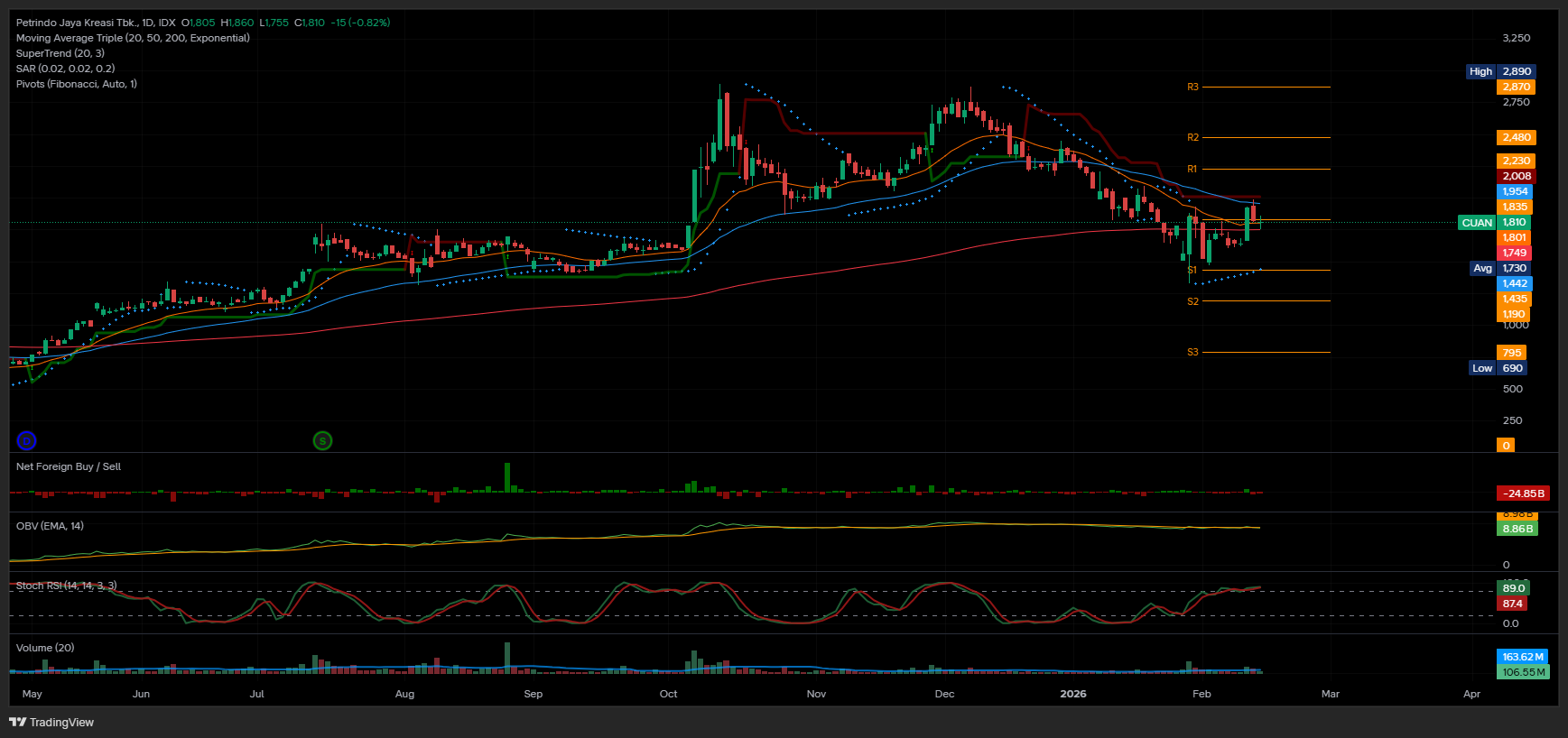Click the R3 pivot level label

point(1192,88)
